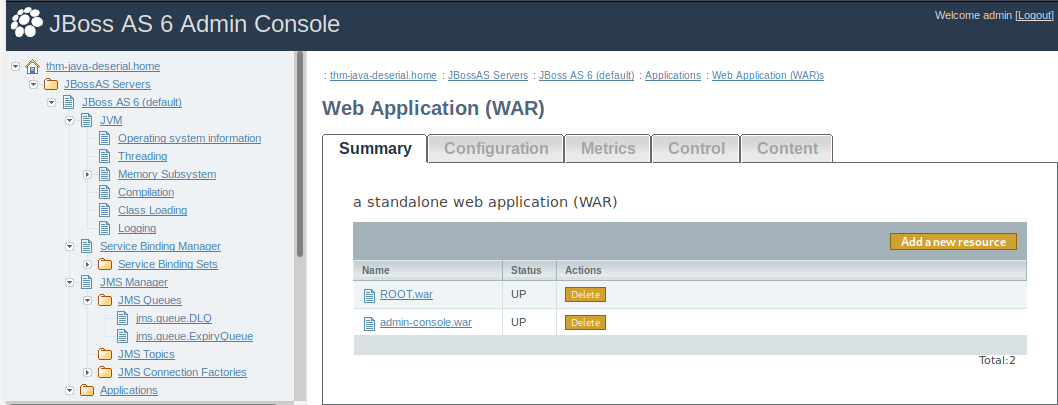This screenshot has width=1058, height=405.
Task: Expand the Memory Subsystem tree node
Action: point(87,174)
